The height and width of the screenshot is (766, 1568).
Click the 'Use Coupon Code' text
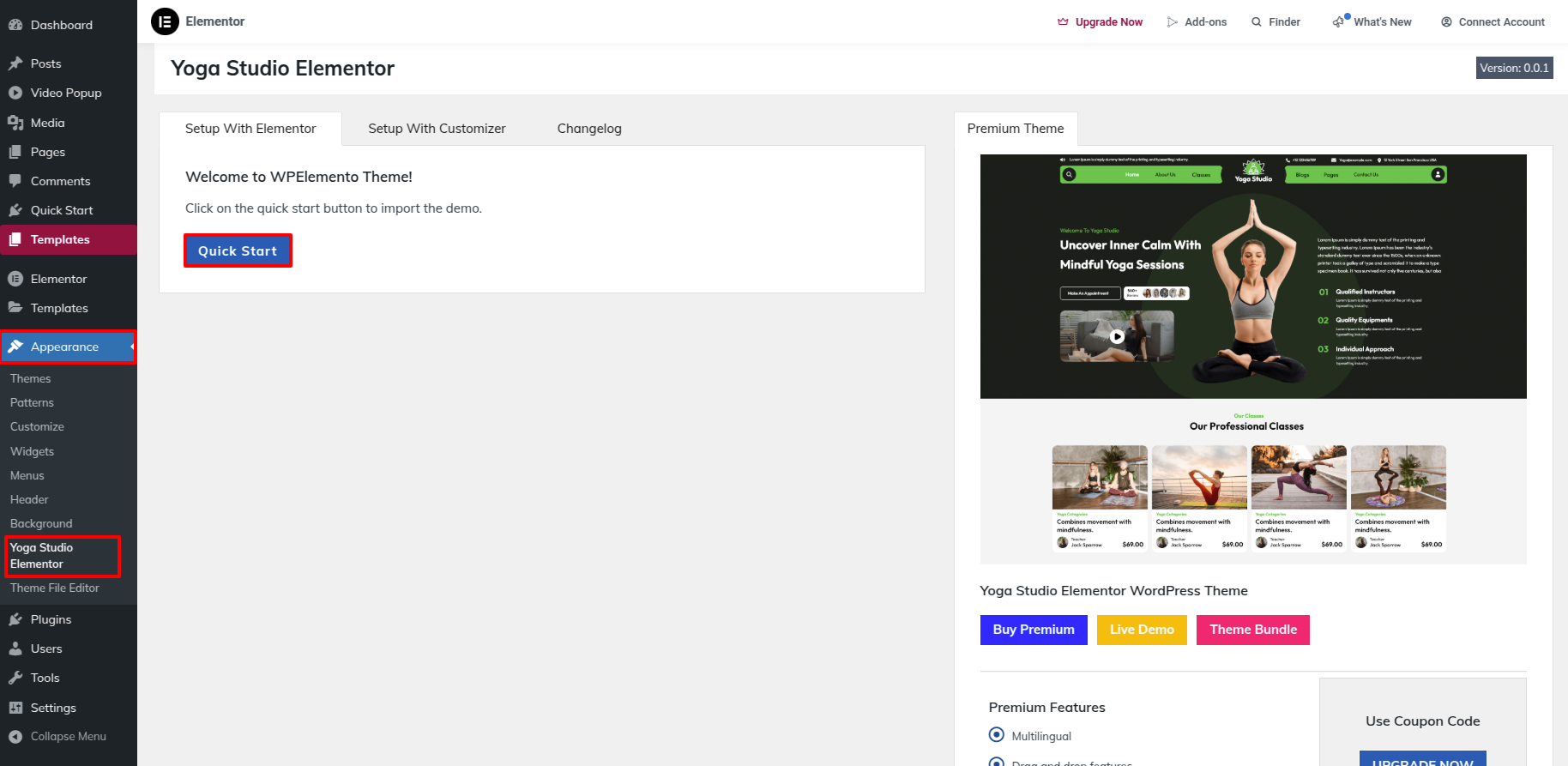click(1422, 721)
